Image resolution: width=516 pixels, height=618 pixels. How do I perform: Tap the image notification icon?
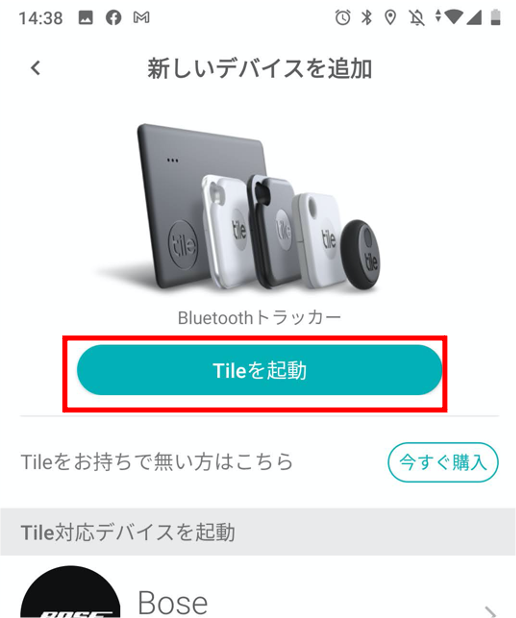86,18
